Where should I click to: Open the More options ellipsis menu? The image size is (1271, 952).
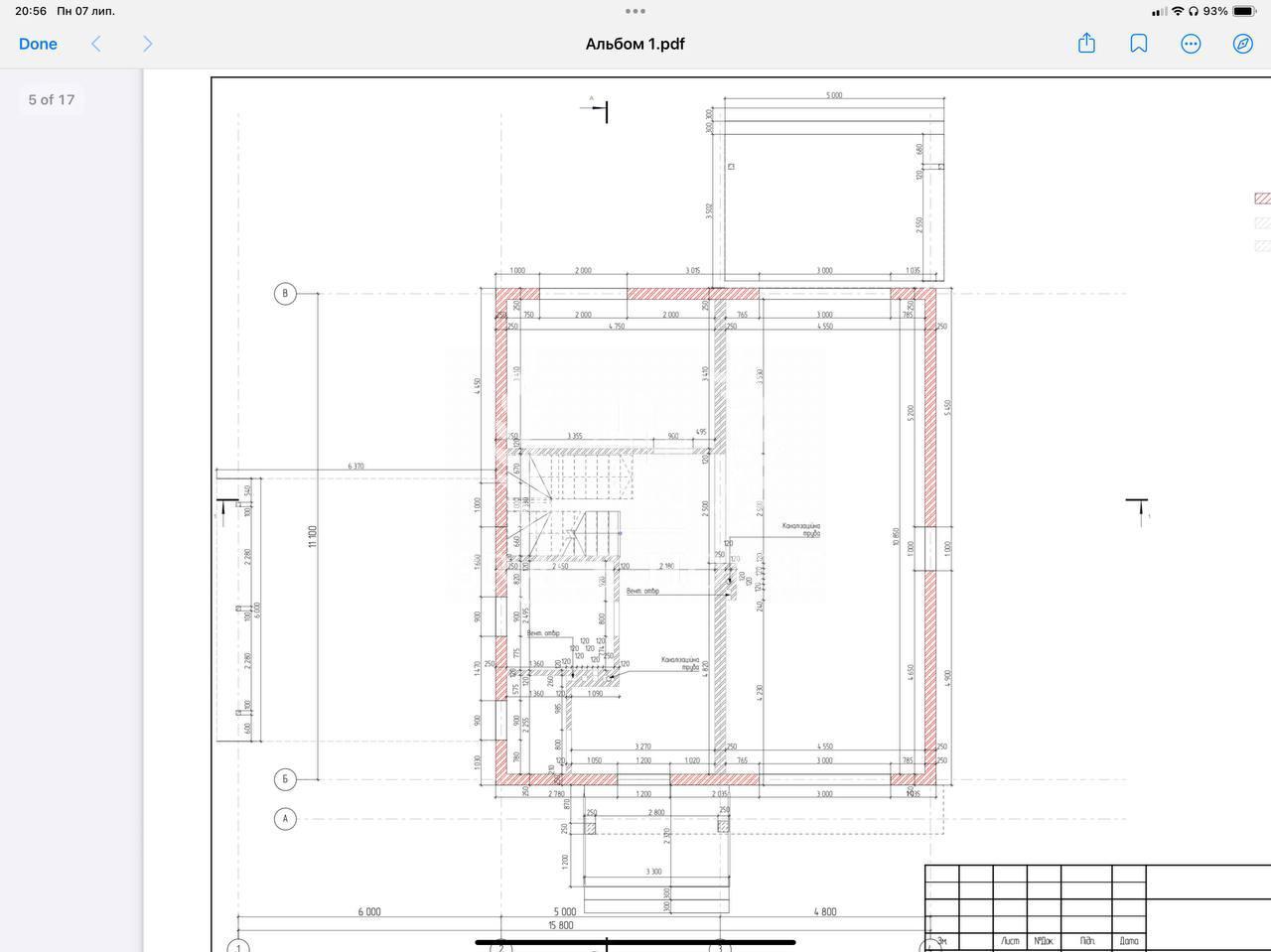pos(1191,44)
